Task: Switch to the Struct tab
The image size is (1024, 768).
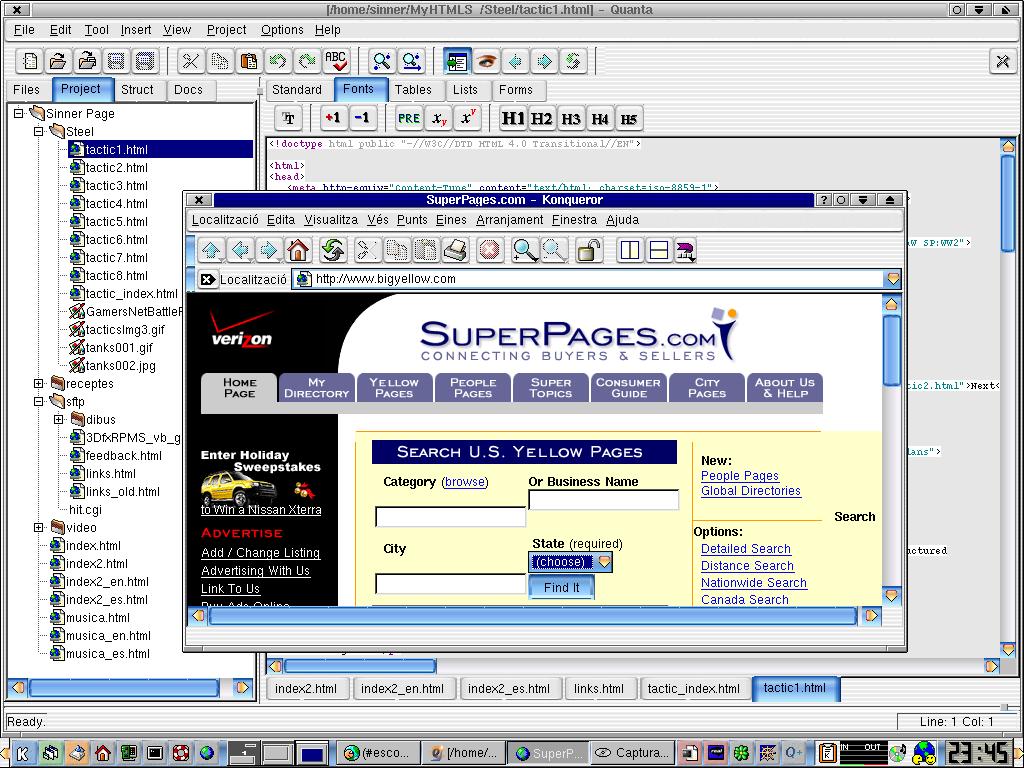Action: (137, 89)
